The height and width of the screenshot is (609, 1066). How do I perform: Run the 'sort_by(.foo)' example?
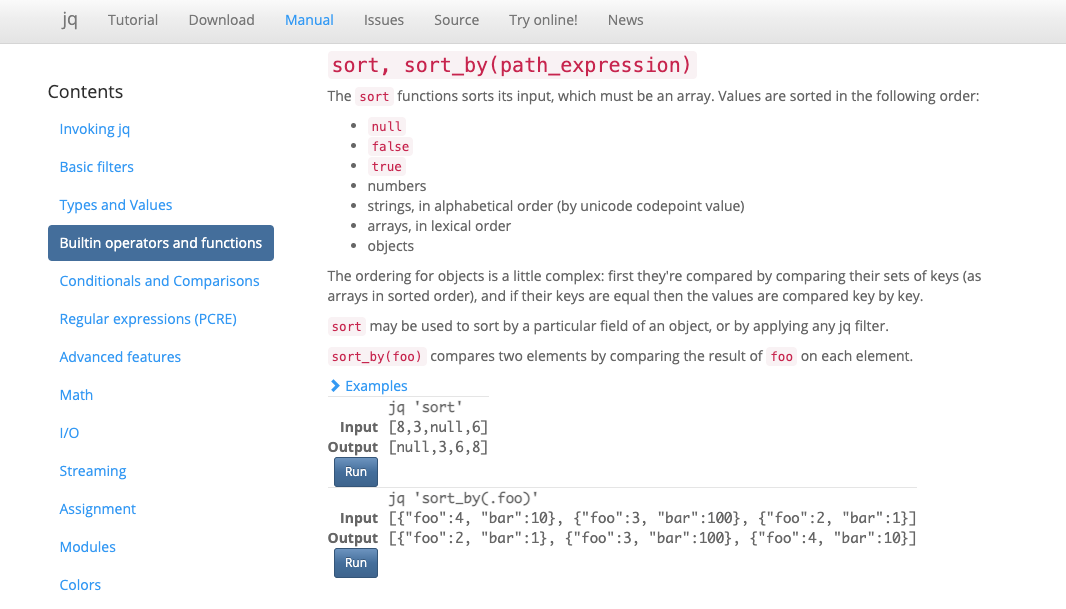(355, 562)
